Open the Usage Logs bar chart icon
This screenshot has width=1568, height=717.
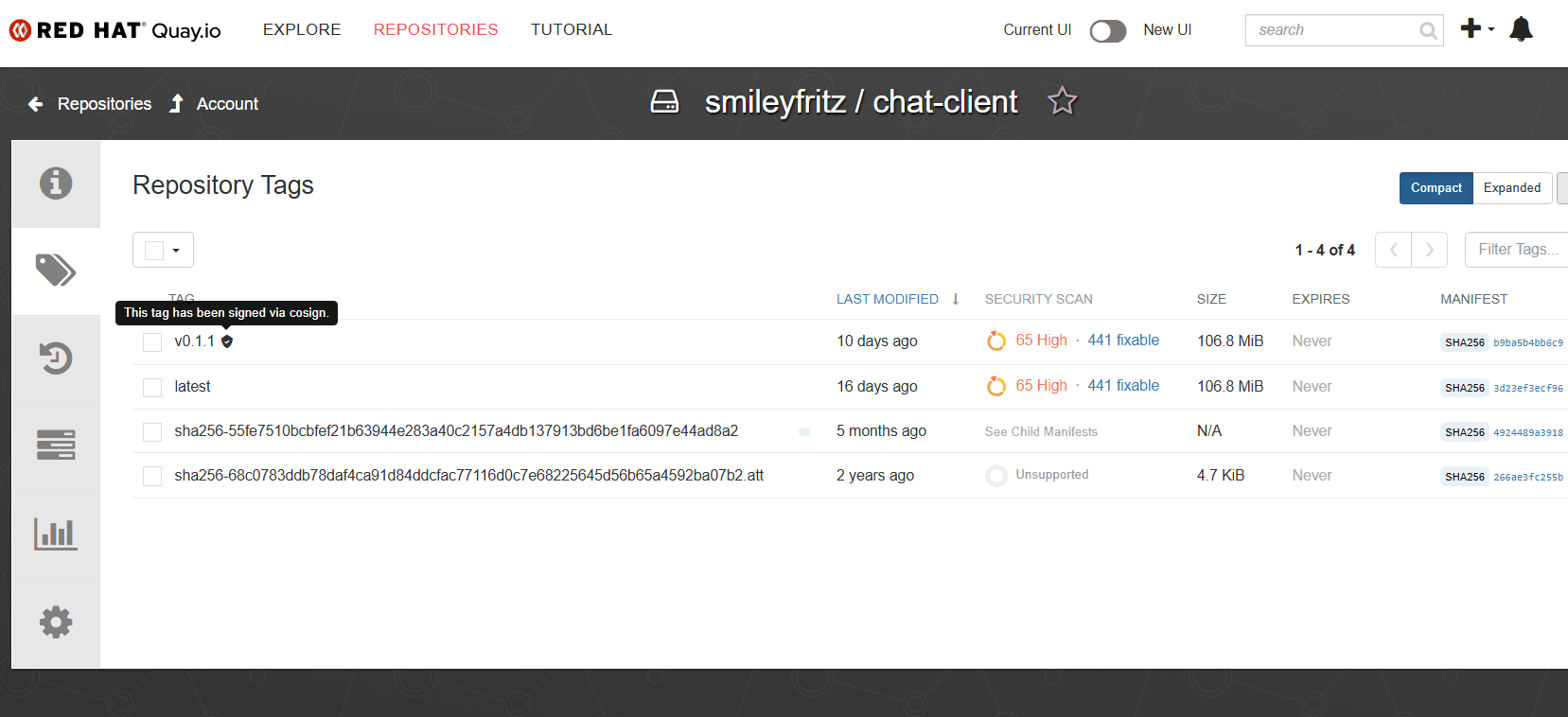(x=56, y=533)
